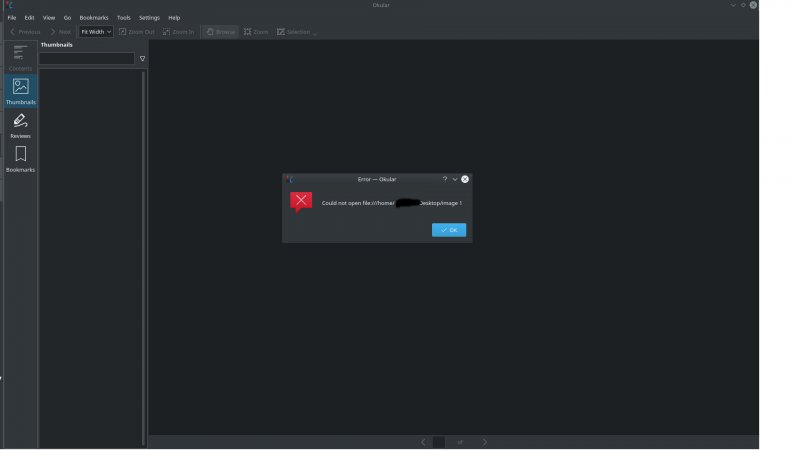Open the Bookmarks menu
This screenshot has width=800, height=450.
(94, 17)
